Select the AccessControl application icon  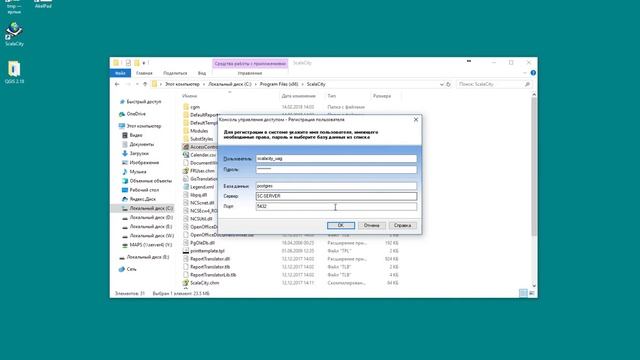tap(186, 147)
